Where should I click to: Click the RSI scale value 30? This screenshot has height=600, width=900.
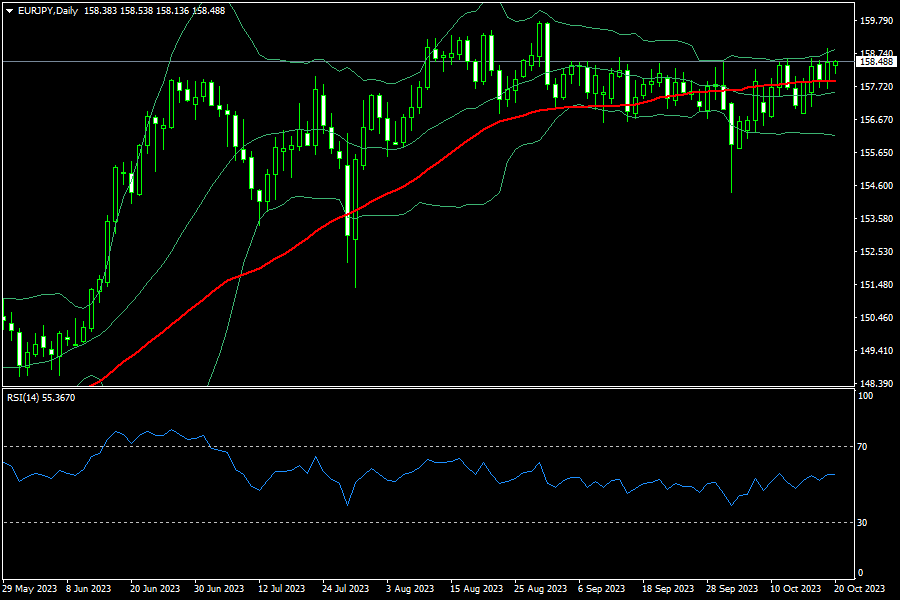(x=862, y=522)
